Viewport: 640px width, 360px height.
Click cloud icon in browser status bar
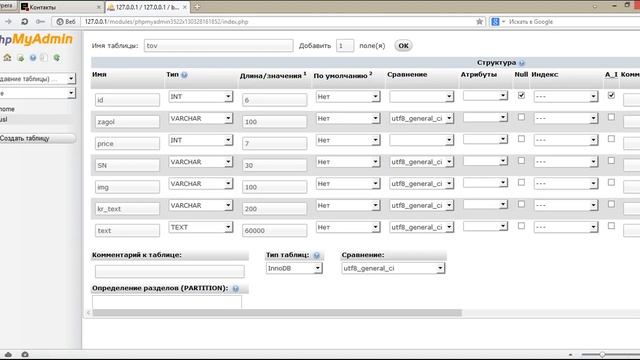click(x=8, y=354)
